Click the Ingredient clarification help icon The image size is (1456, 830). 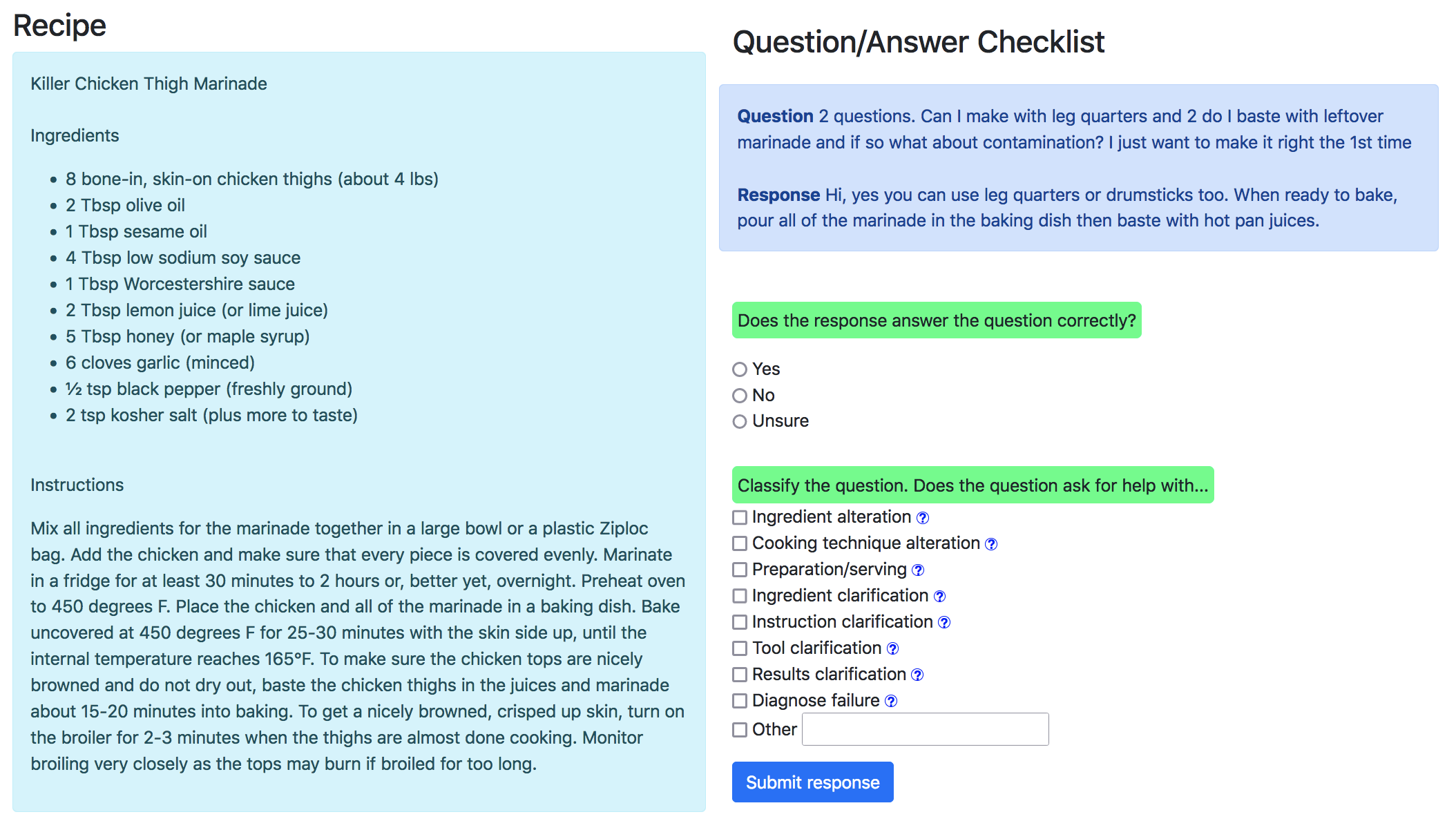click(x=939, y=597)
